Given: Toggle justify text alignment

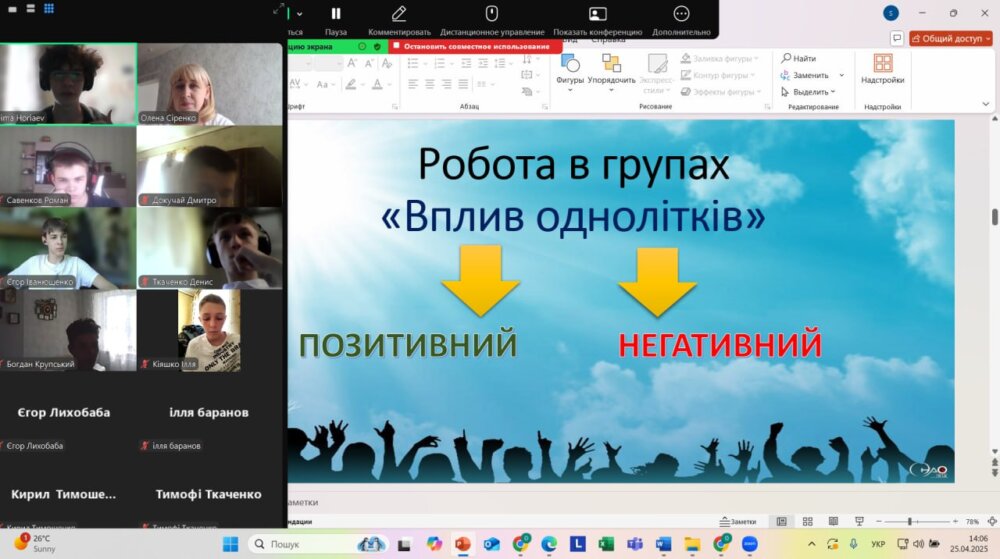Looking at the screenshot, I should pos(463,84).
